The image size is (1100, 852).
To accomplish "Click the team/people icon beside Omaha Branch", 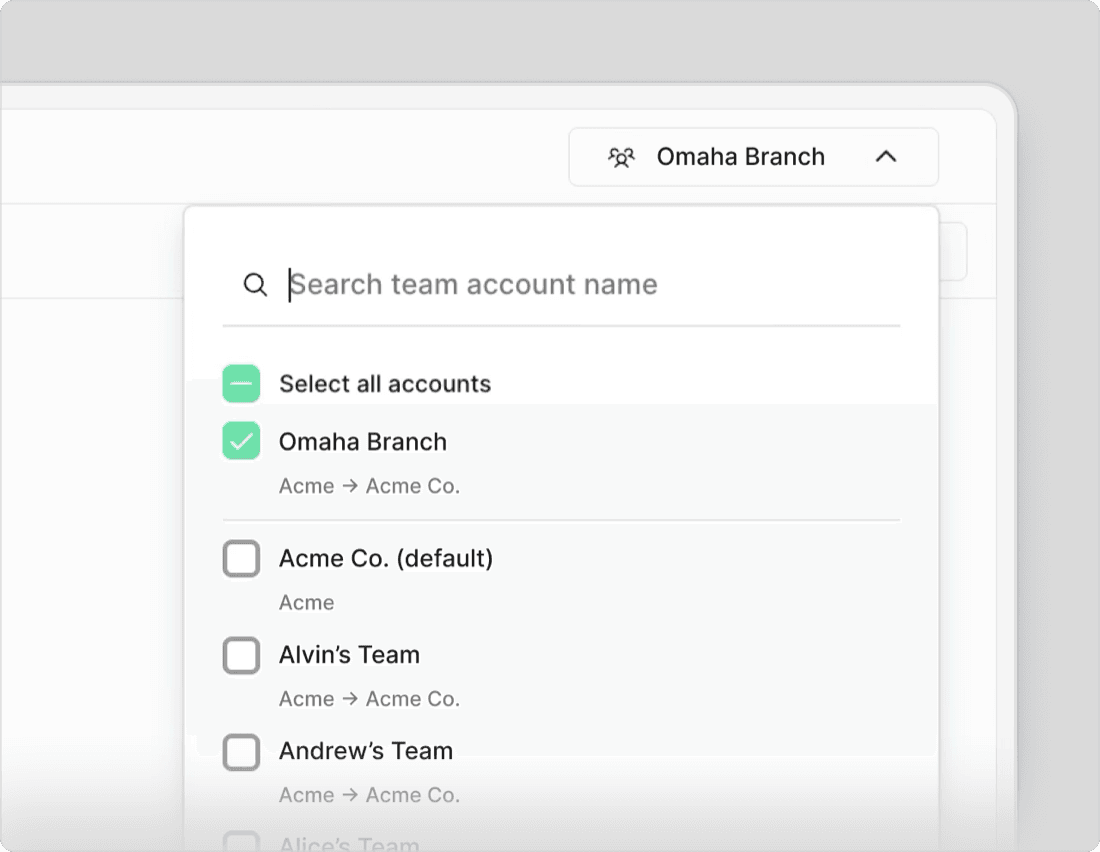I will [622, 157].
